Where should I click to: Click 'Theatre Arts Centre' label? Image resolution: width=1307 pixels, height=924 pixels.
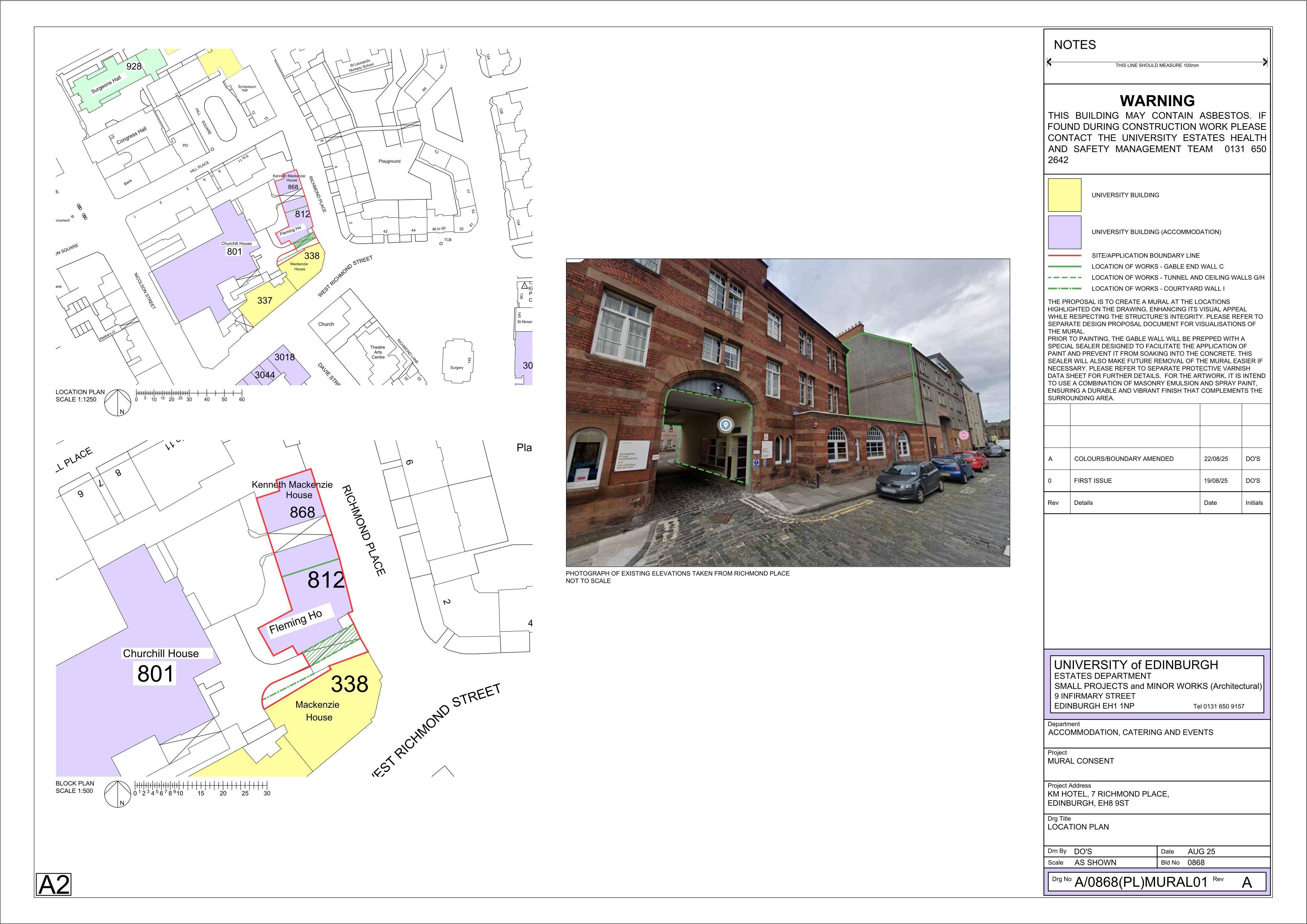point(378,352)
